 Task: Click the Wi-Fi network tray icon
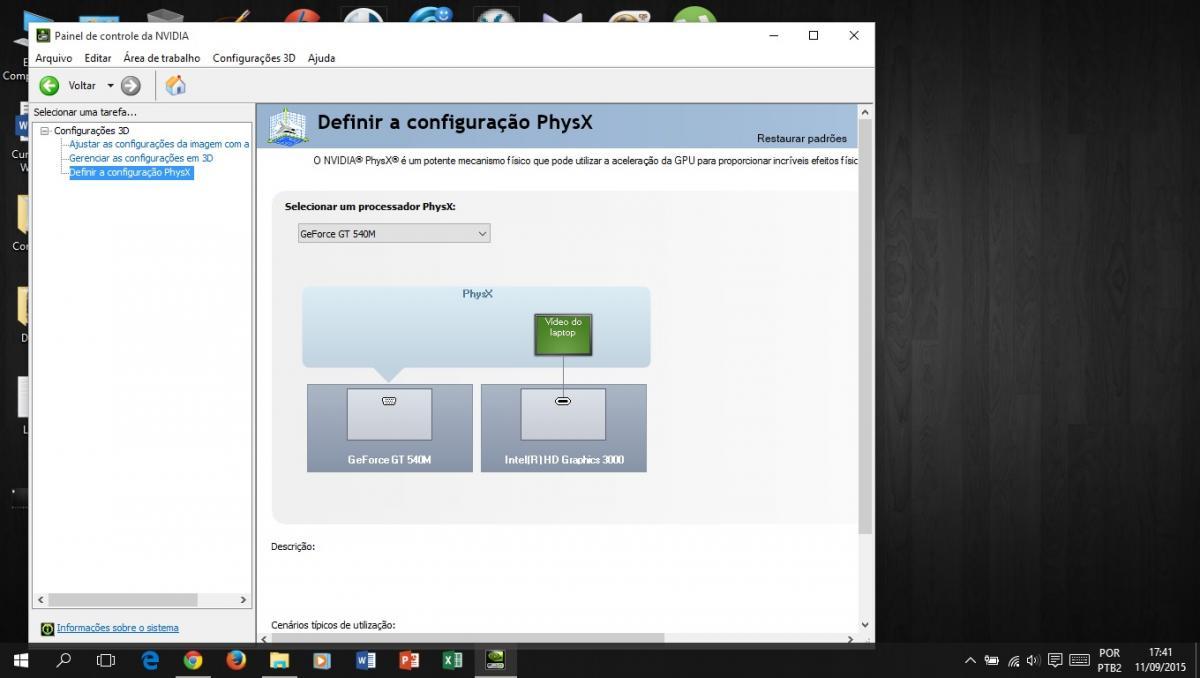coord(1013,661)
